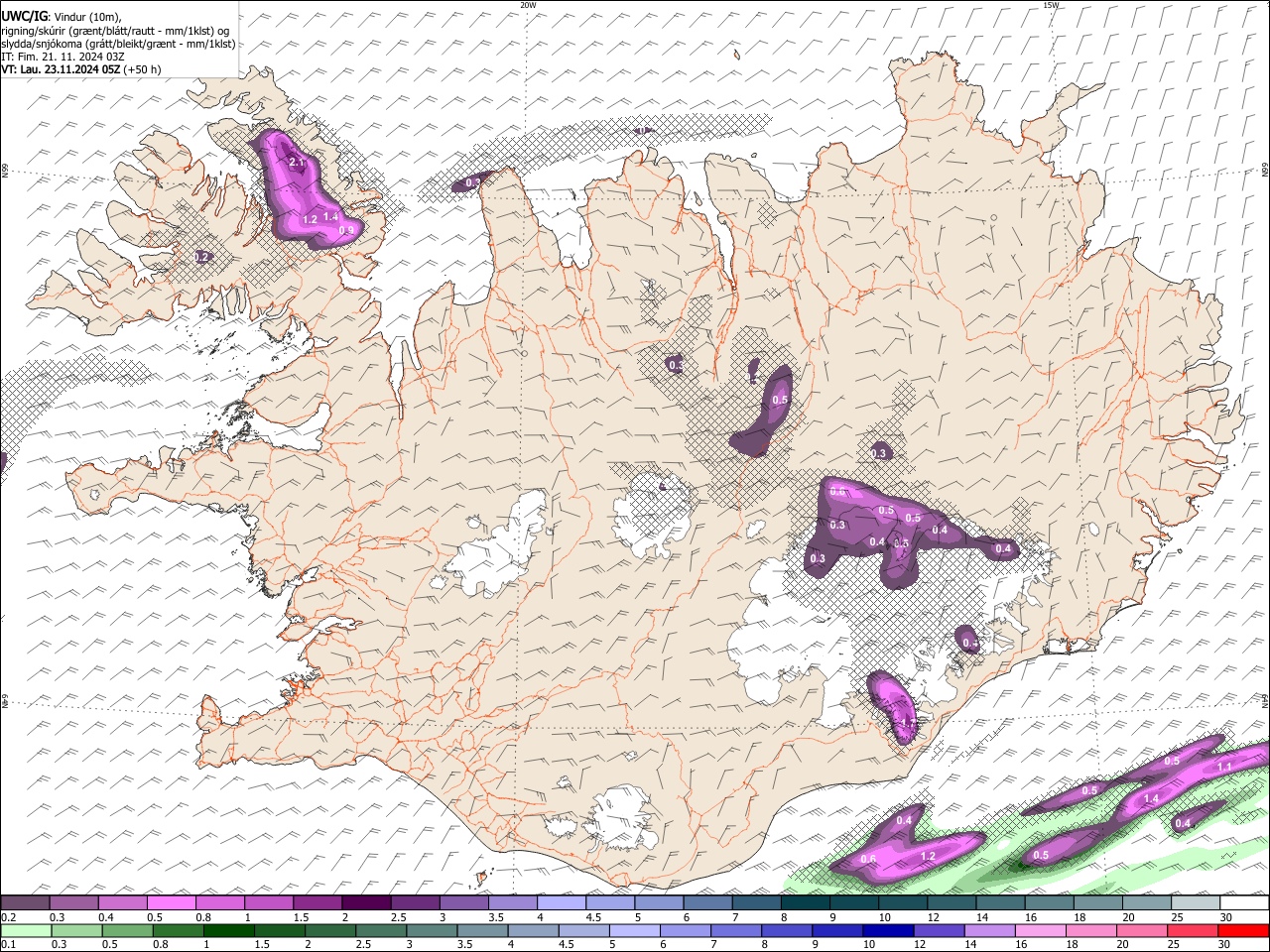The height and width of the screenshot is (952, 1270).
Task: Click the dark teal 8 swatch in upper legend
Action: [x=806, y=902]
